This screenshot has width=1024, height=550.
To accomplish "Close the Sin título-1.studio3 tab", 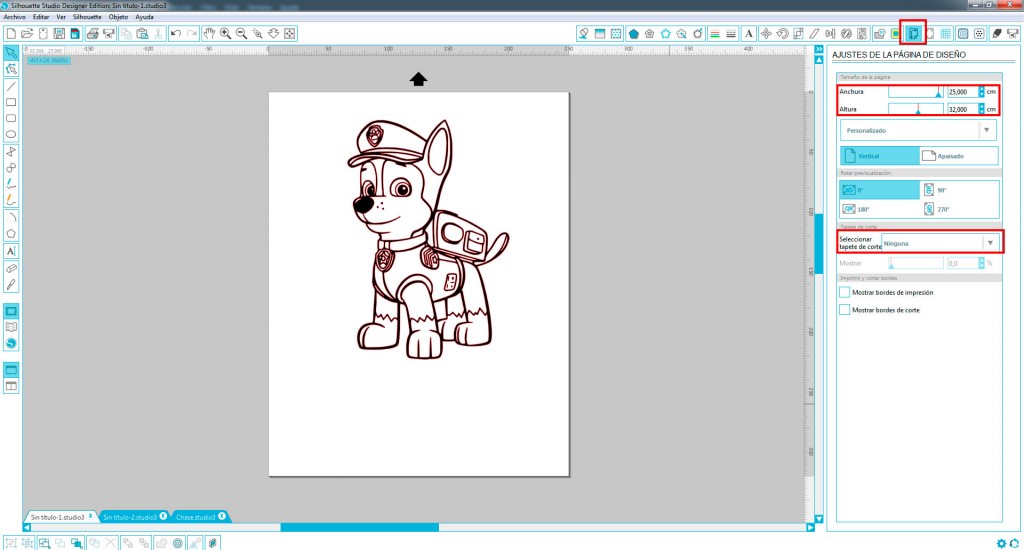I will 91,516.
